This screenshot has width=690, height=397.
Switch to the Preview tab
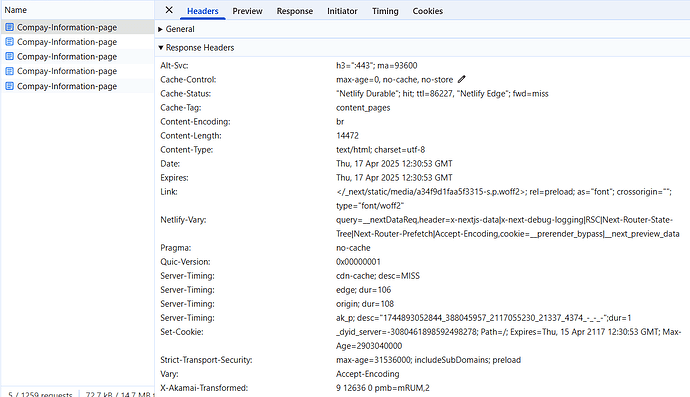247,11
